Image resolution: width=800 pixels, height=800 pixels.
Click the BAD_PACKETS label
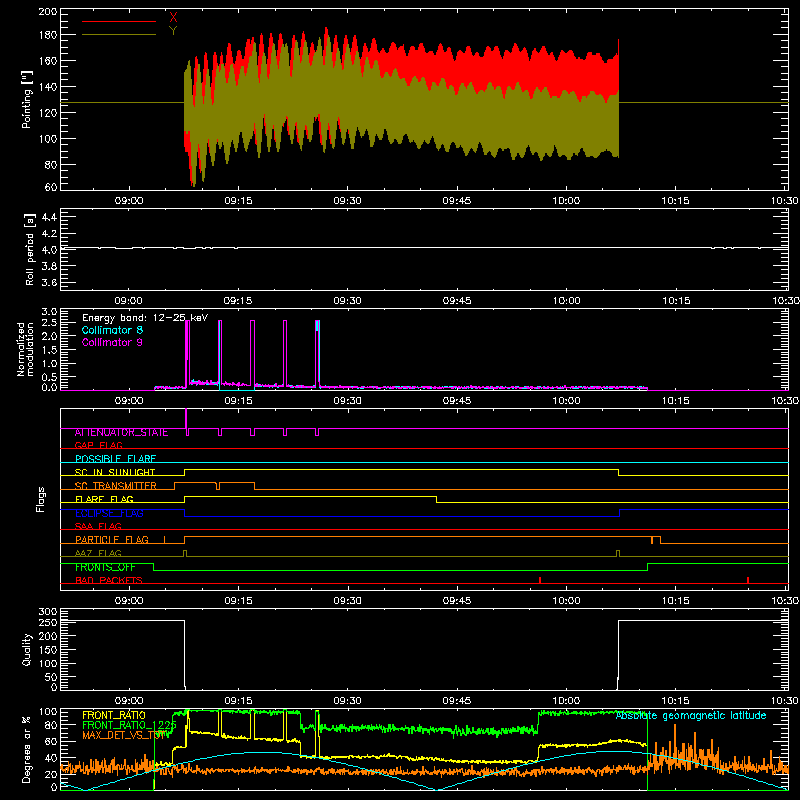(109, 580)
